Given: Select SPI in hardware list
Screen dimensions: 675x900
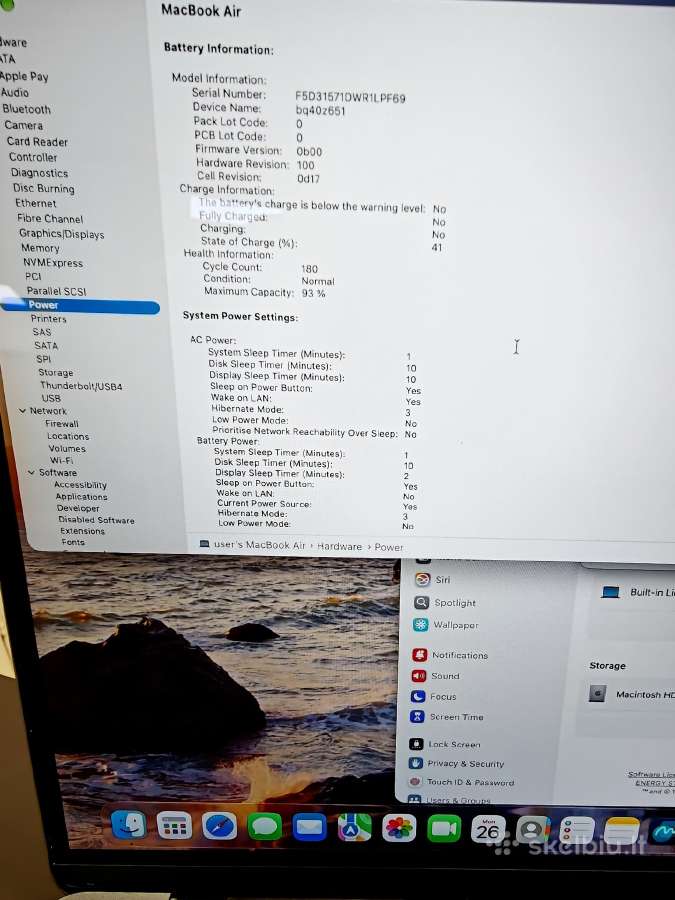Looking at the screenshot, I should (43, 359).
